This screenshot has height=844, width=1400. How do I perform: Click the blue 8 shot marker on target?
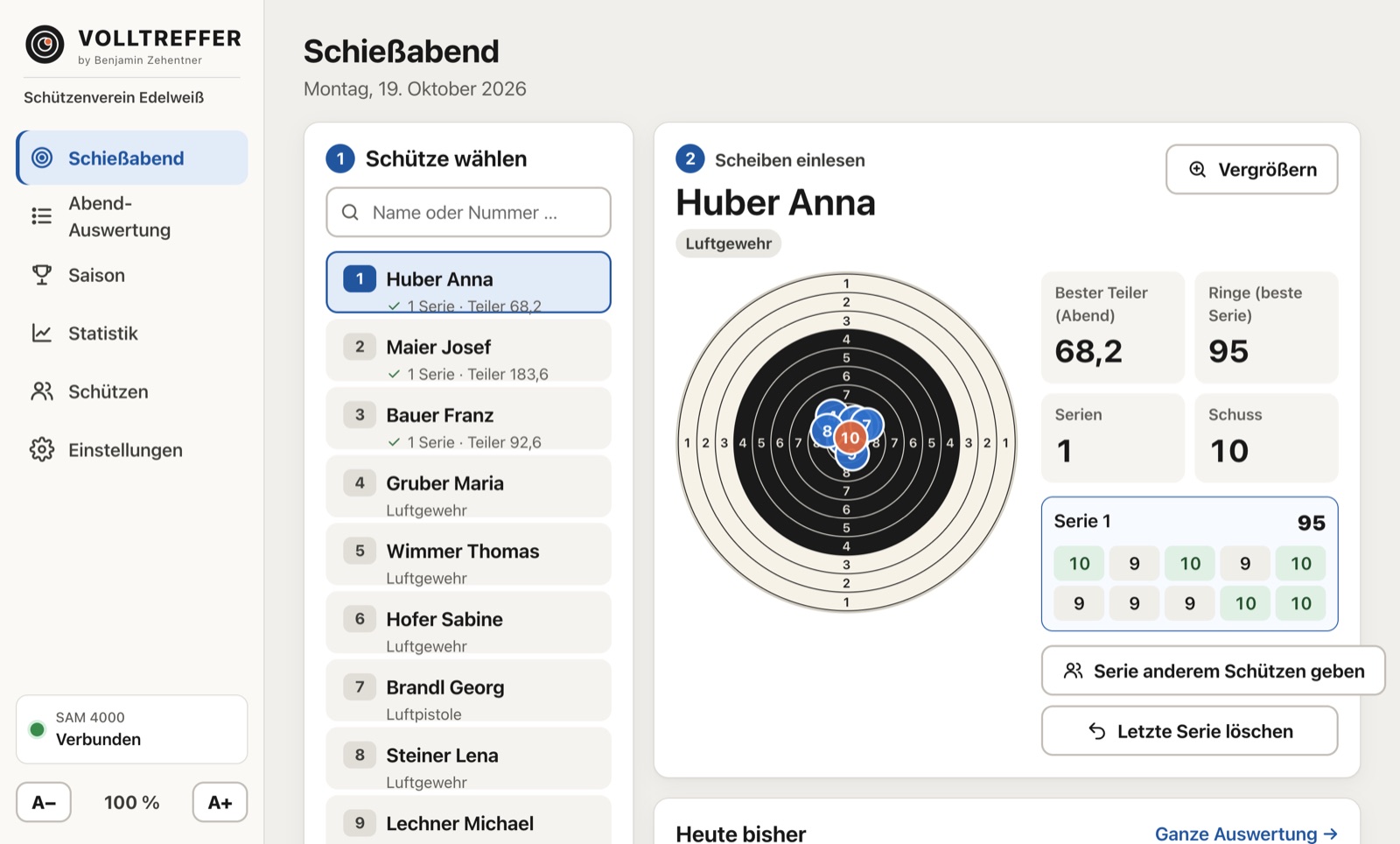[826, 431]
